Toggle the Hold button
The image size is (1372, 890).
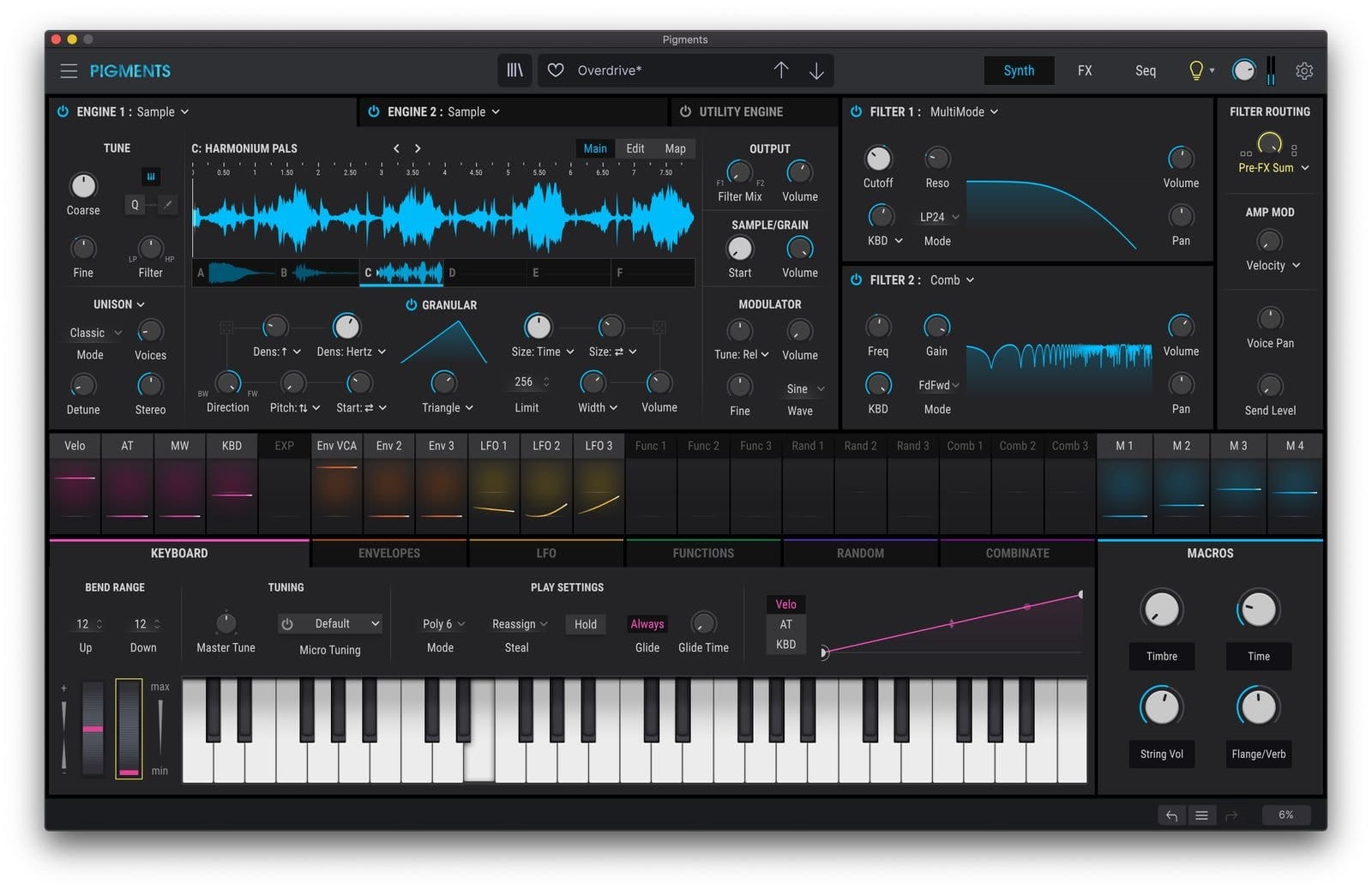586,624
